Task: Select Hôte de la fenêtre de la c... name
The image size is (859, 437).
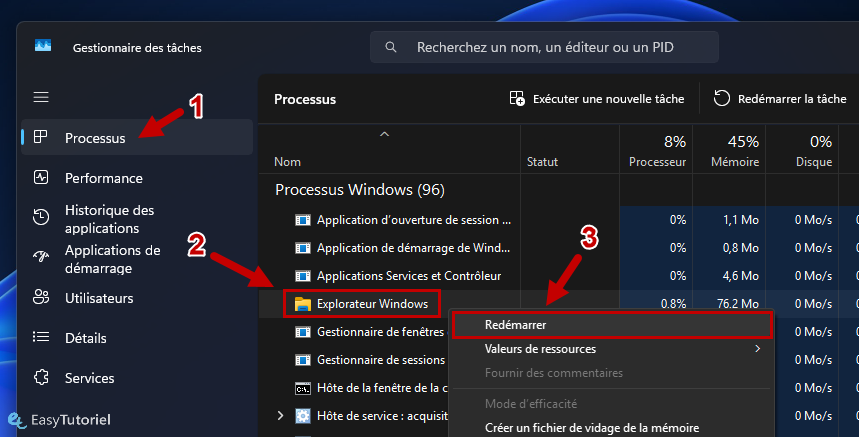Action: click(382, 388)
